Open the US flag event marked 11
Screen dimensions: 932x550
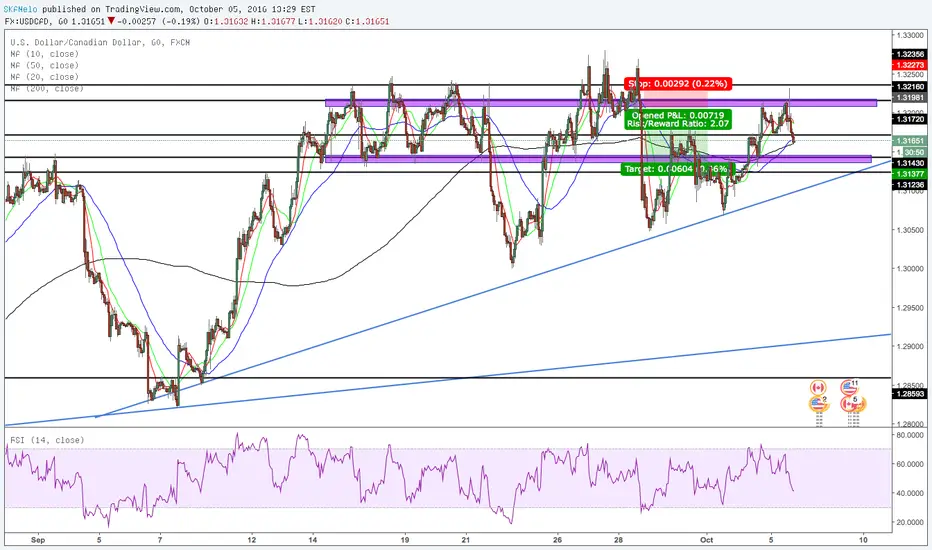coord(850,388)
